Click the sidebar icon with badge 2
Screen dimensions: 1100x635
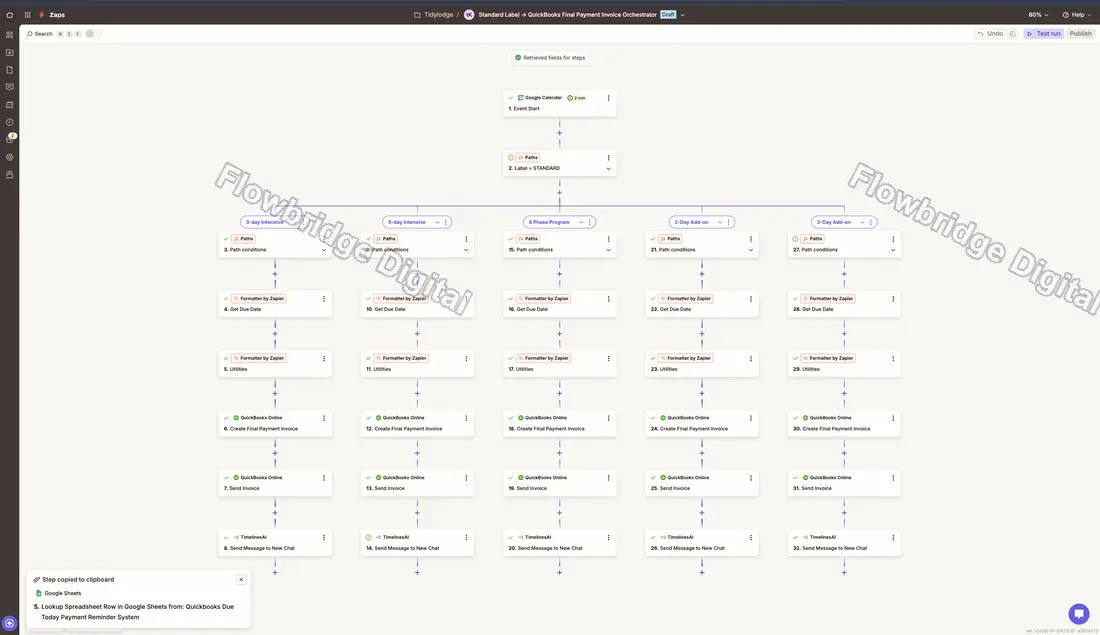[x=10, y=139]
